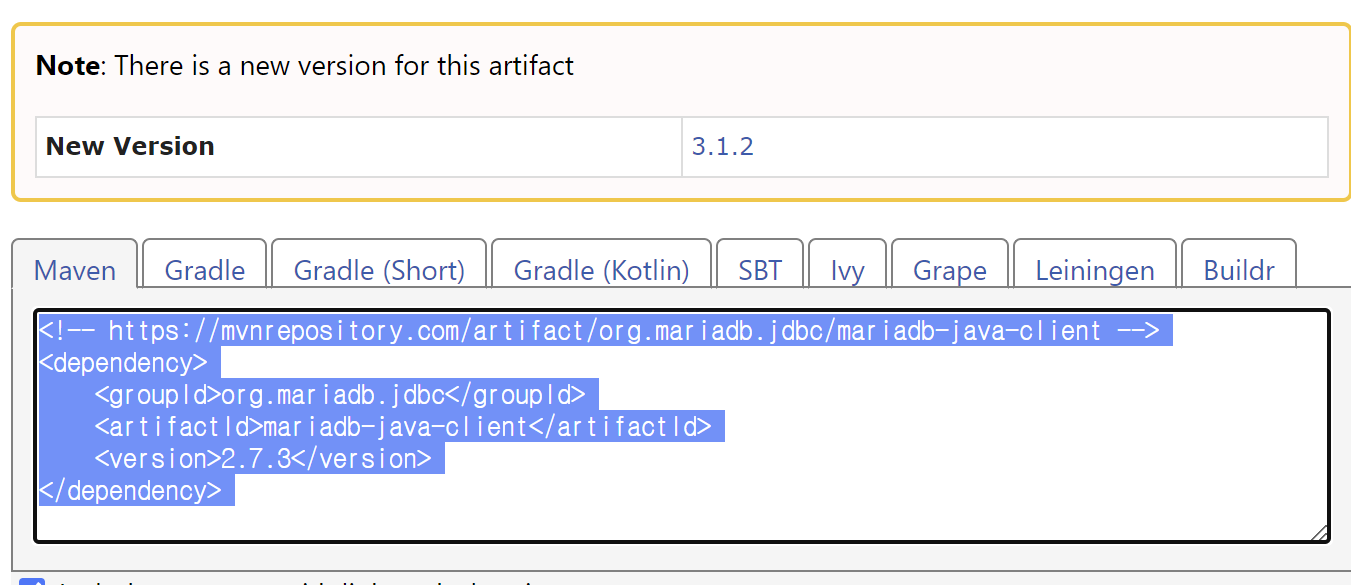Click the opening <dependency> tag line
Screen dimensions: 1351x585
(123, 363)
